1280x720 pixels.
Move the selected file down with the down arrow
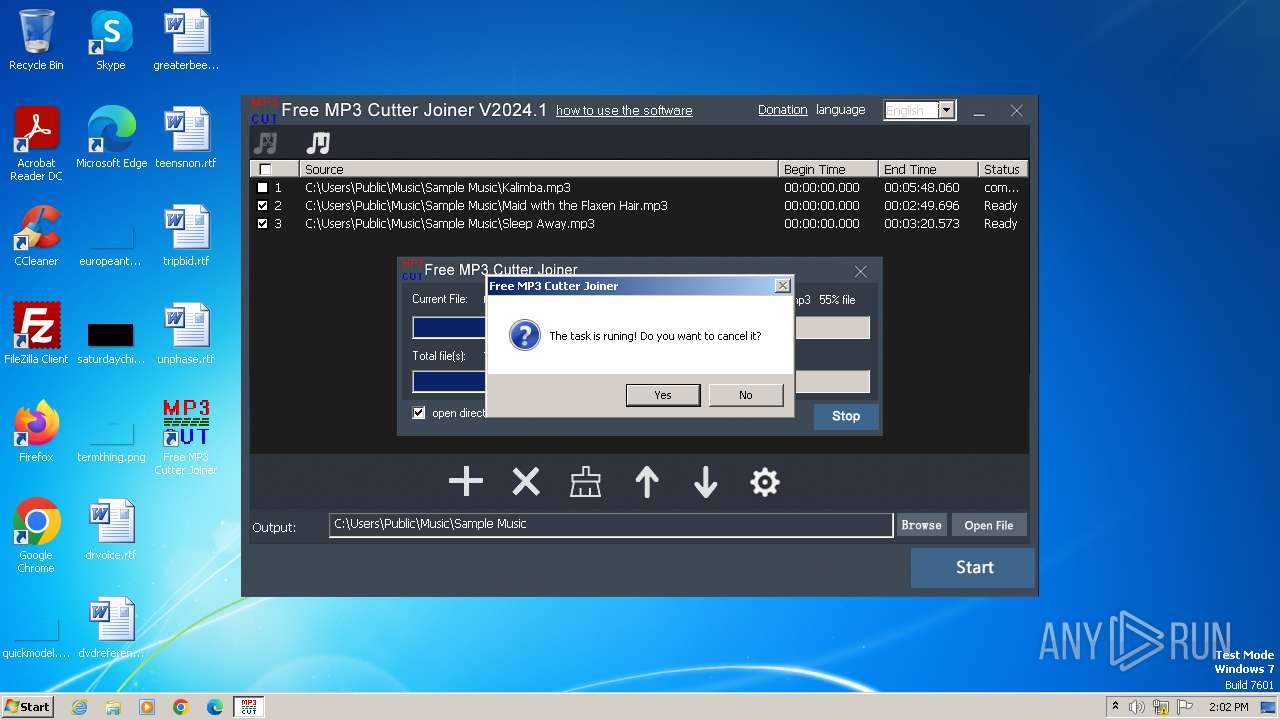[706, 482]
